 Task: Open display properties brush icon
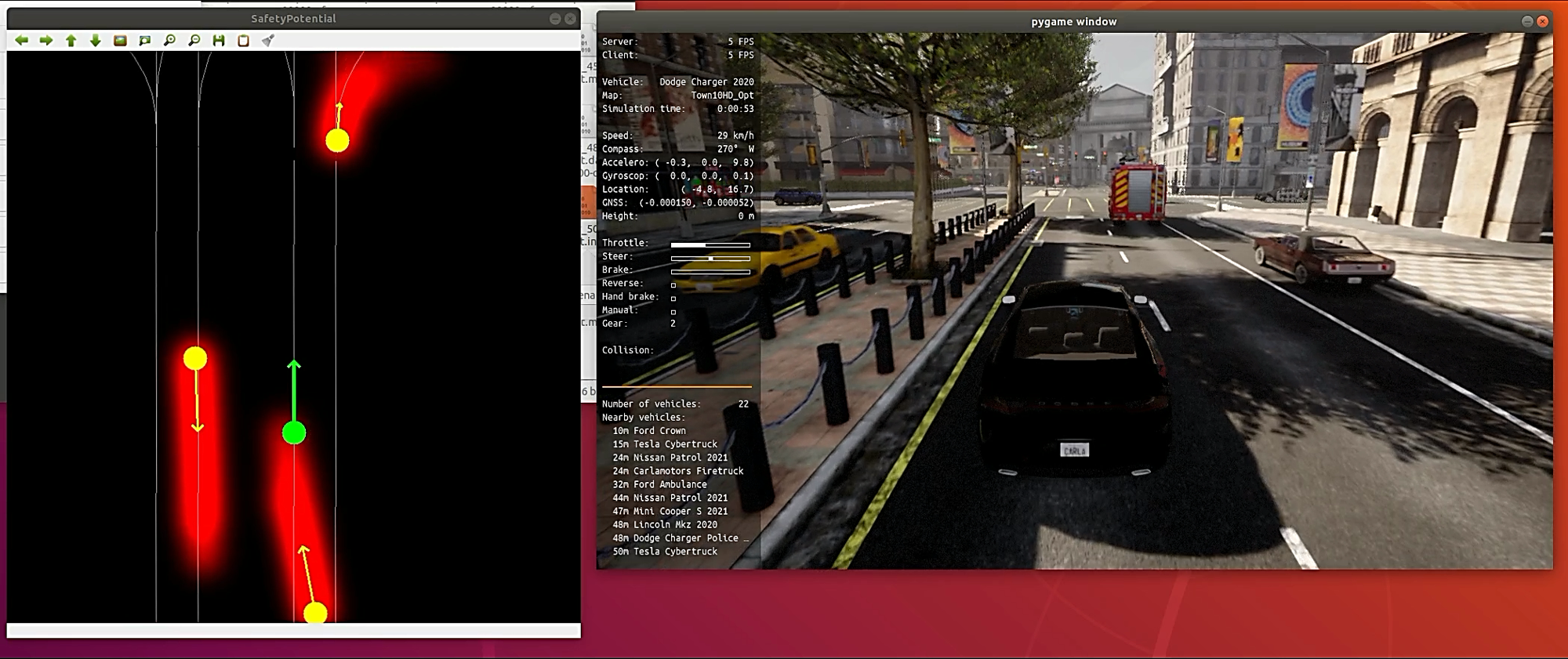(x=268, y=40)
